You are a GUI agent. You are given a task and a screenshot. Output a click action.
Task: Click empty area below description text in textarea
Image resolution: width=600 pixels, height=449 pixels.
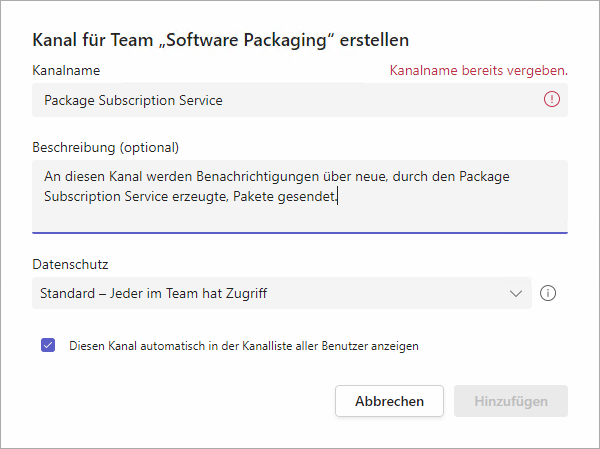pyautogui.click(x=298, y=219)
